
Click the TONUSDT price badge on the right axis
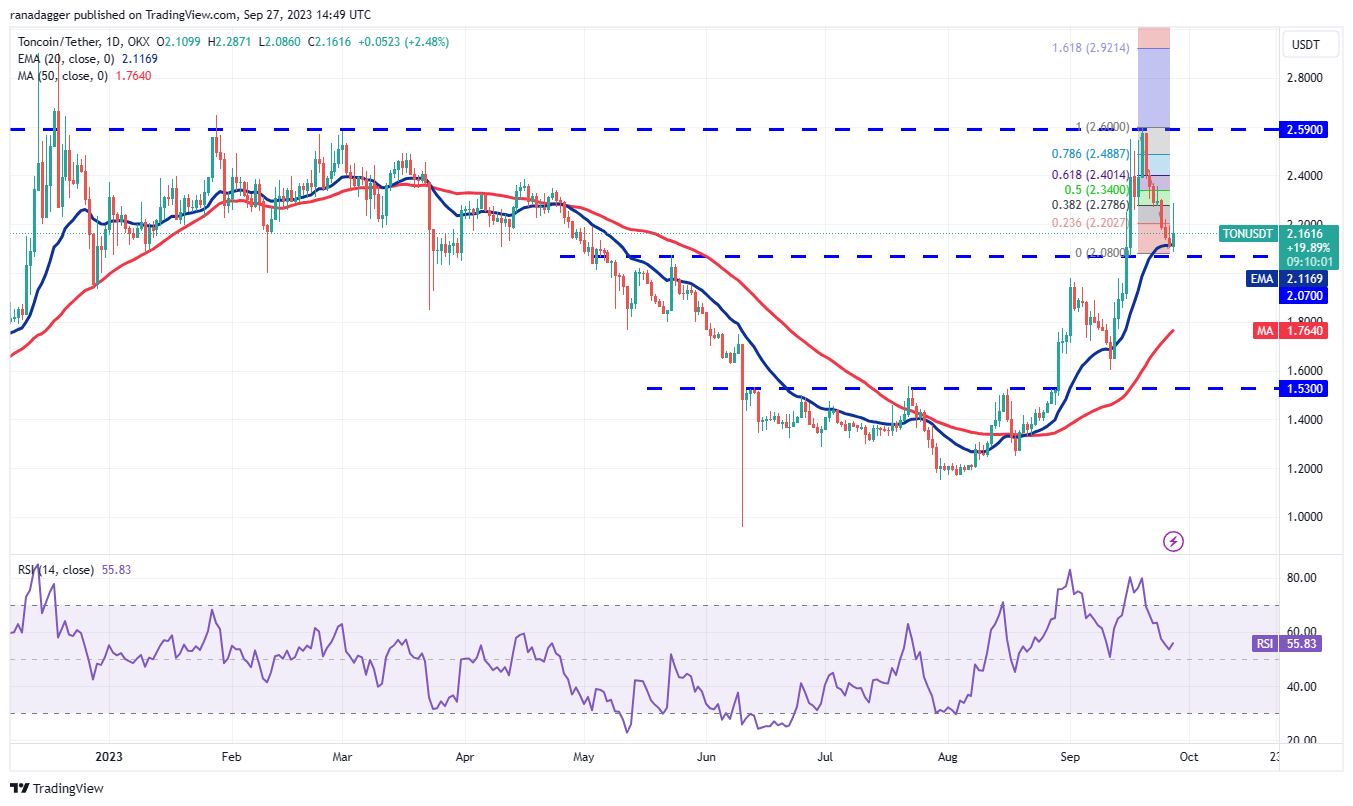point(1247,233)
